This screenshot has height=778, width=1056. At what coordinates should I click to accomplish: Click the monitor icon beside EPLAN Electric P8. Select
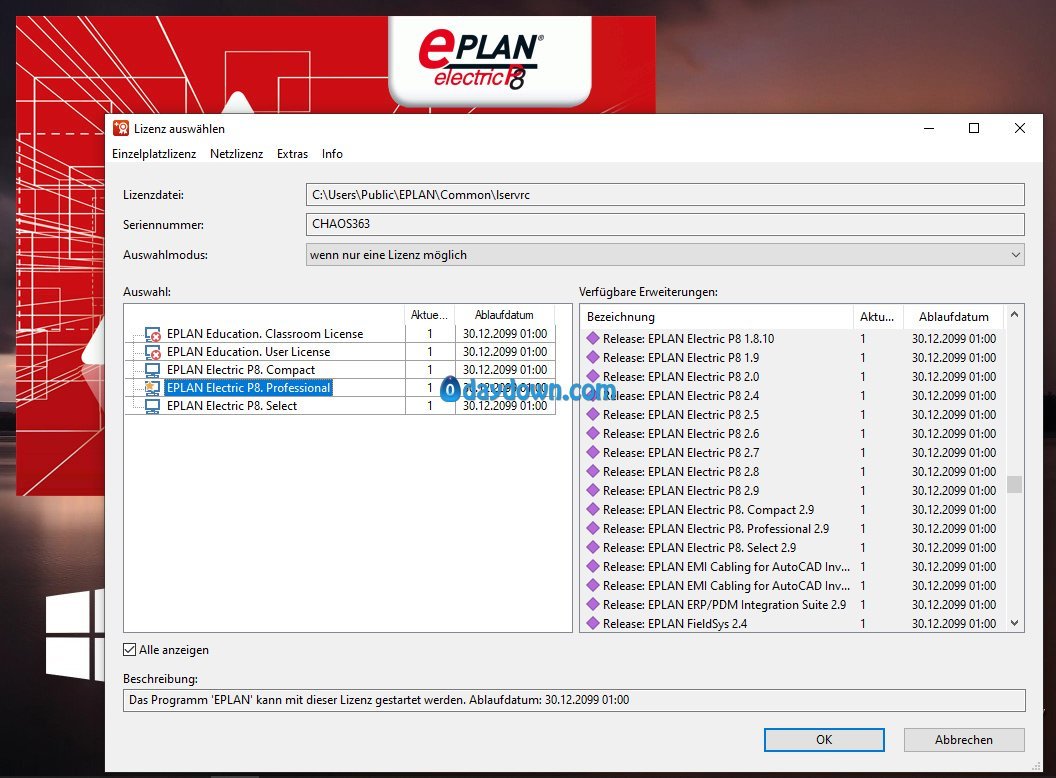(x=153, y=406)
